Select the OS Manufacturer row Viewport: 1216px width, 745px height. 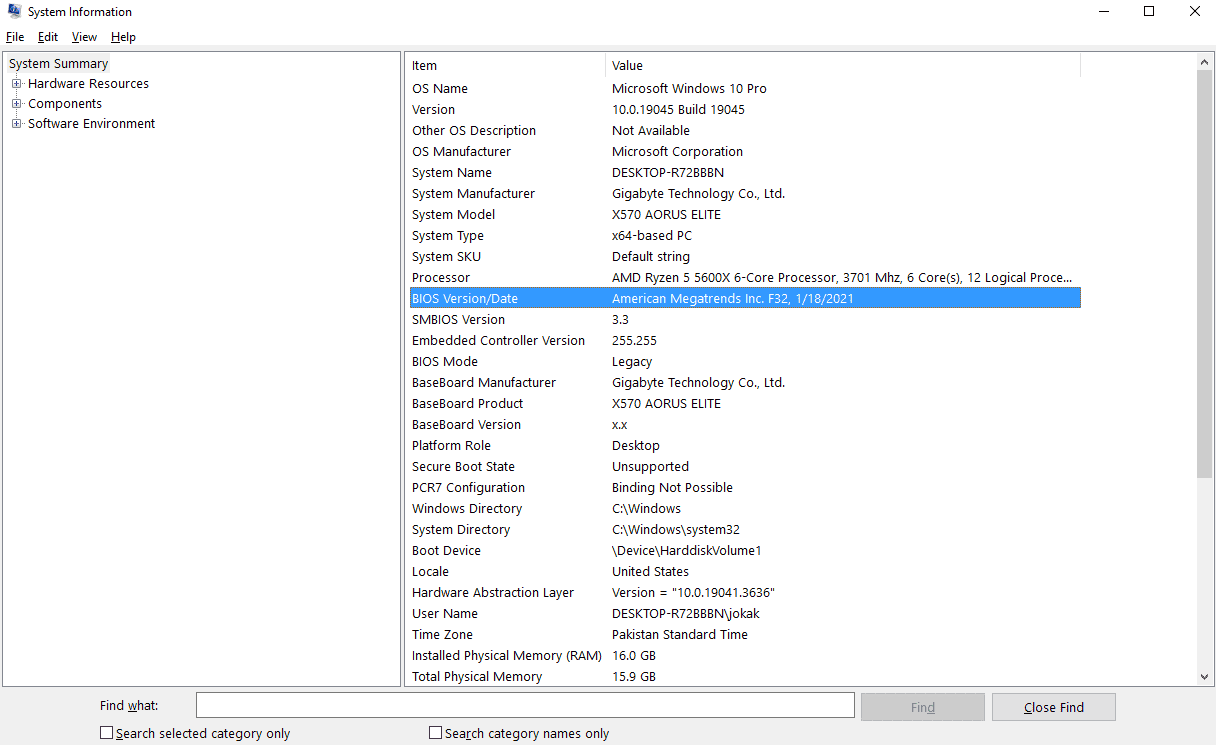coord(744,151)
